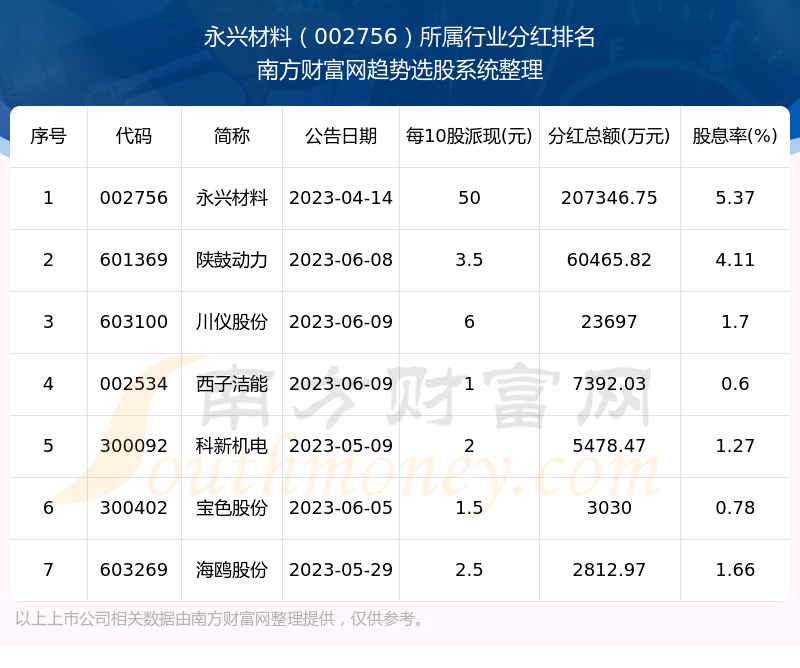This screenshot has height=668, width=800.
Task: Open the 陕鼓动力 stock name cell
Action: (232, 260)
